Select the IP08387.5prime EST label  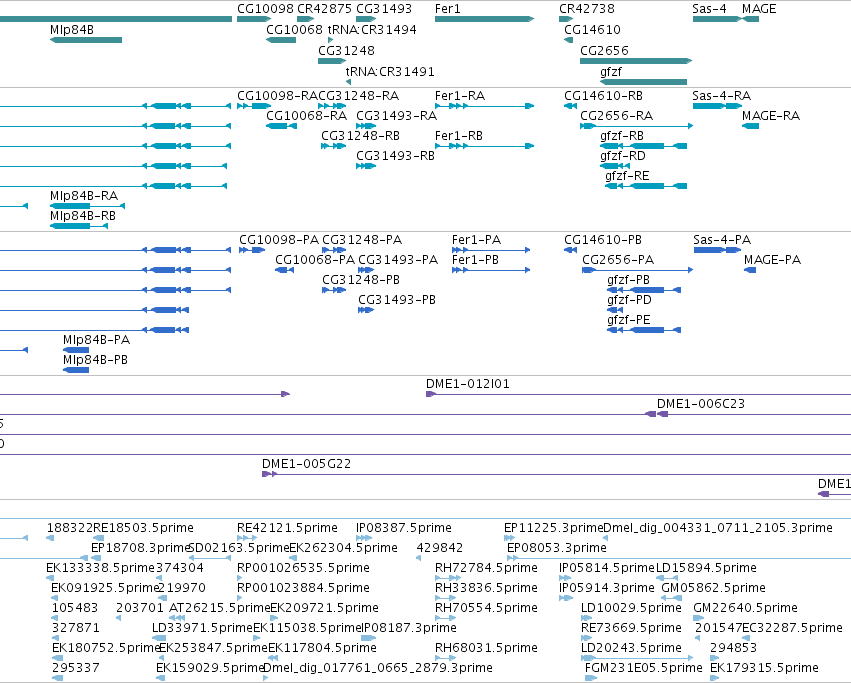[403, 528]
